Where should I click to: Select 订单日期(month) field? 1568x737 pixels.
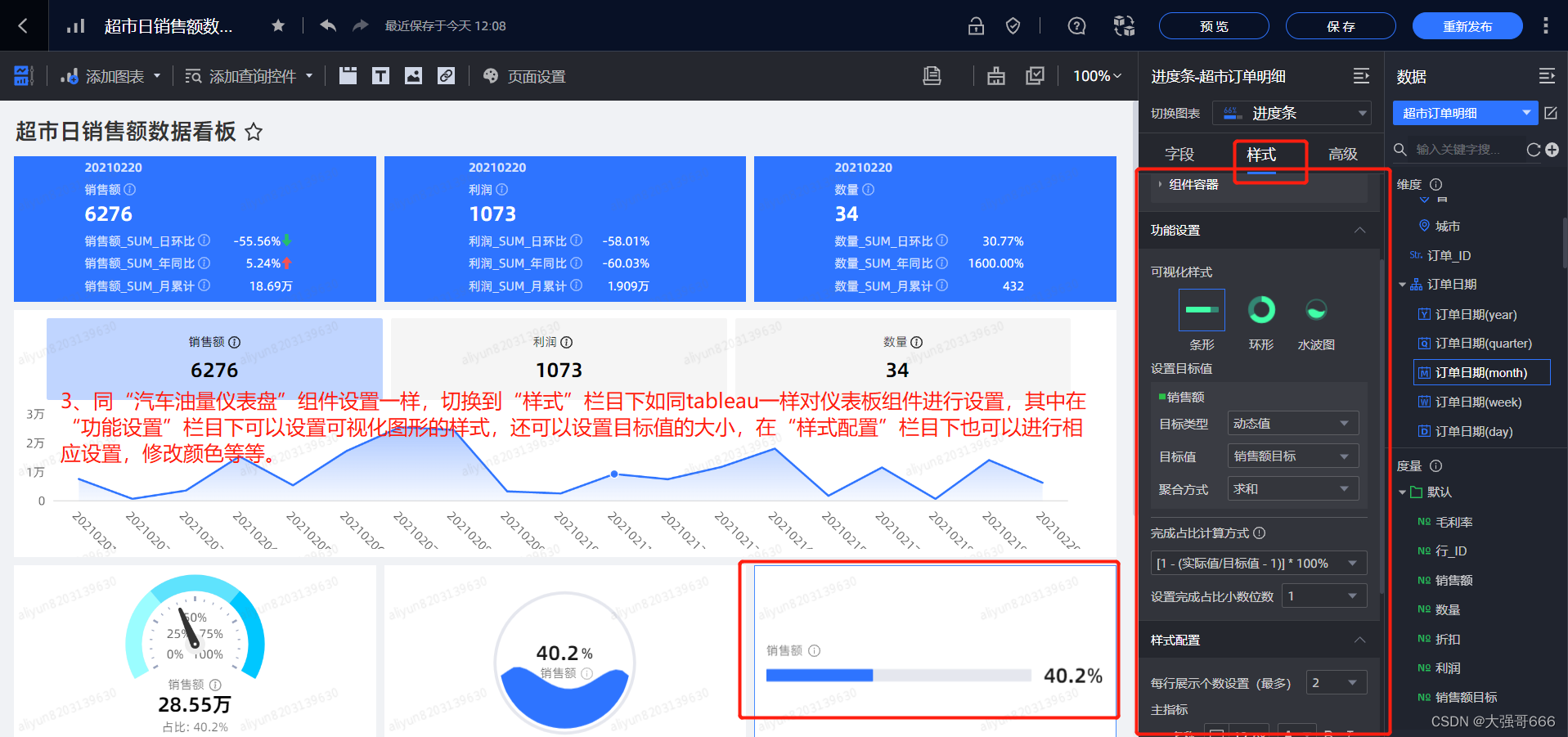1481,372
